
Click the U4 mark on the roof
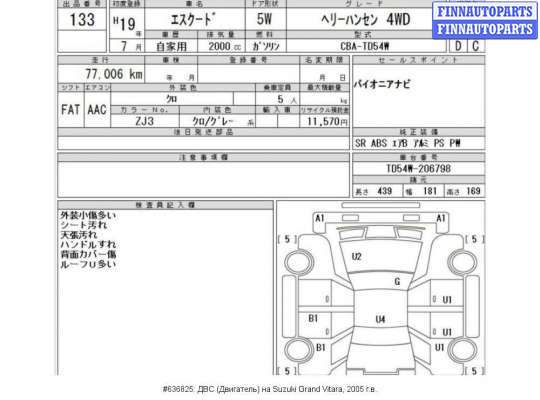click(380, 319)
